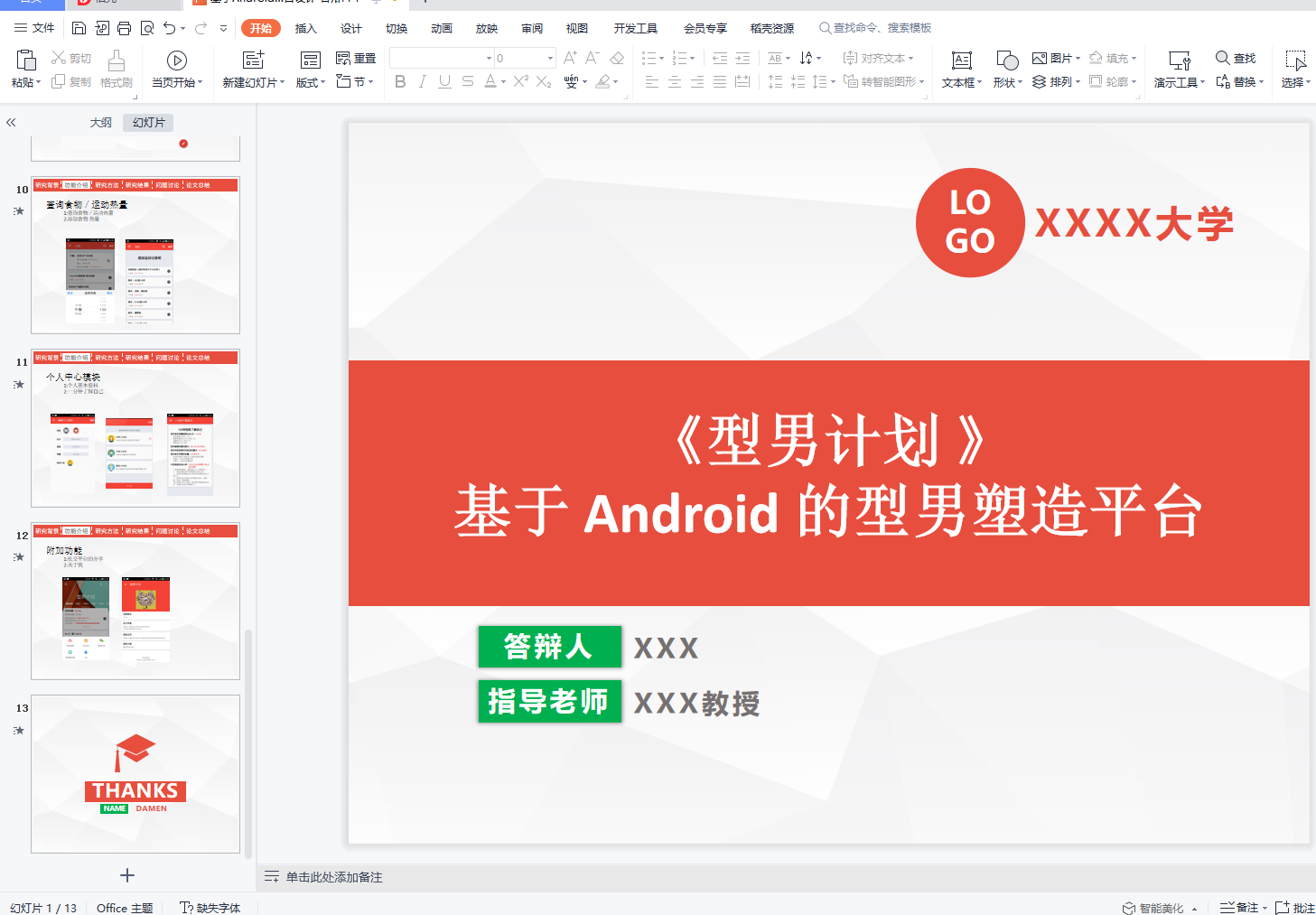Apply subscript formatting (X₂)
This screenshot has width=1316, height=915.
(543, 81)
